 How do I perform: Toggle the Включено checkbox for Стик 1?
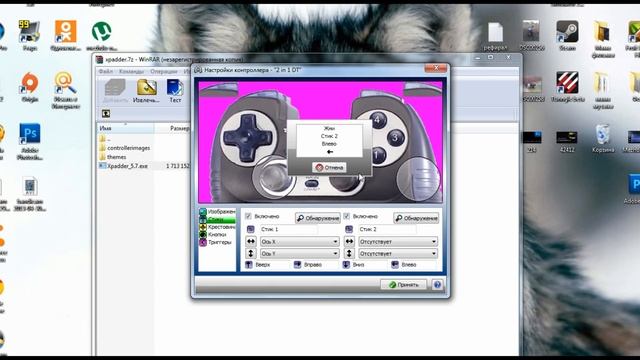(x=248, y=216)
